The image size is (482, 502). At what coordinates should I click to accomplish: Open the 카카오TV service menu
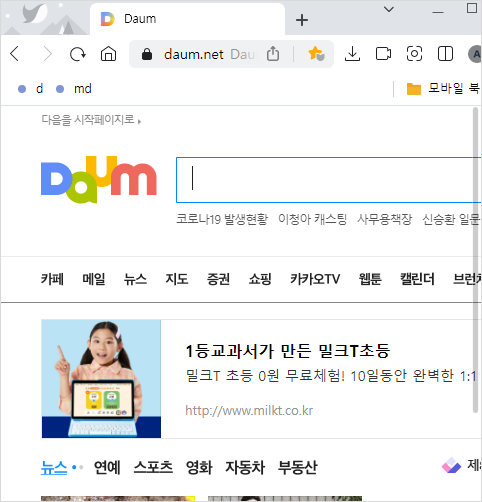315,279
